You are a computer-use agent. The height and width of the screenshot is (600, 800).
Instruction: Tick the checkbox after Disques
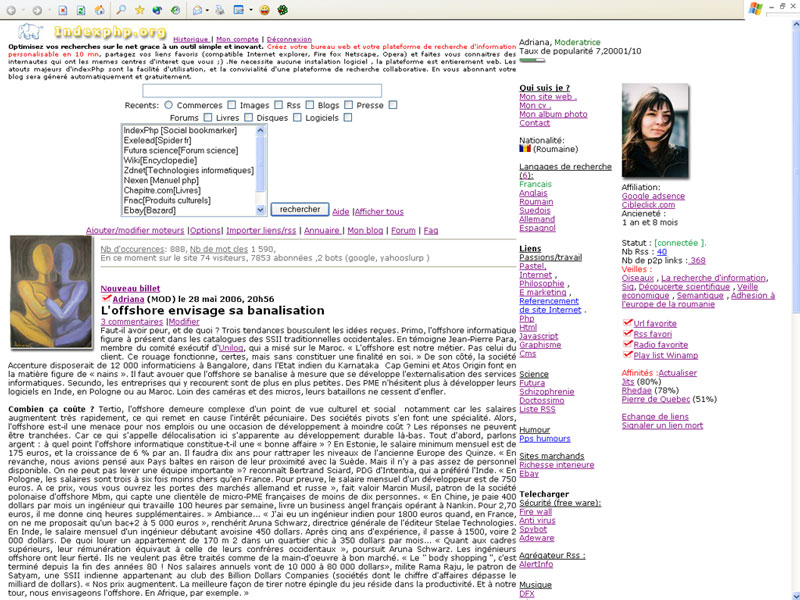tap(297, 117)
